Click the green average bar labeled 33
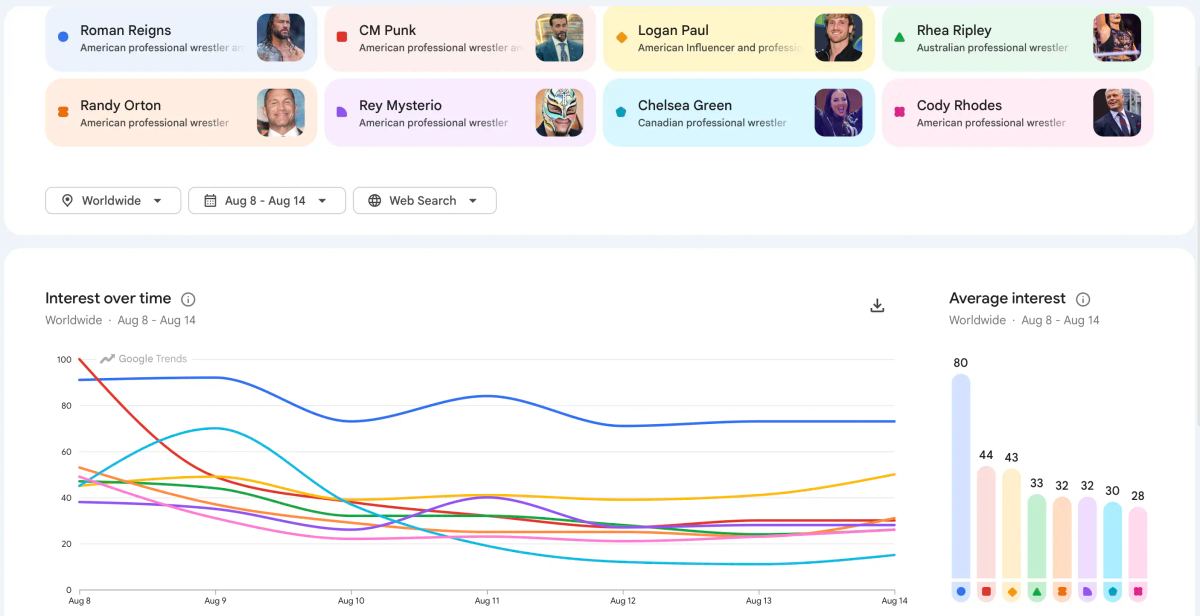Image resolution: width=1200 pixels, height=616 pixels. tap(1037, 536)
